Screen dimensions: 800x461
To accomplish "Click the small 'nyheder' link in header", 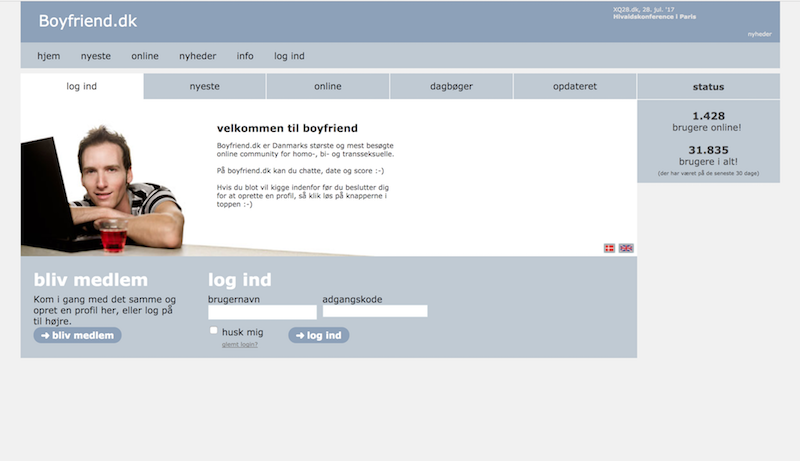I will pos(760,34).
